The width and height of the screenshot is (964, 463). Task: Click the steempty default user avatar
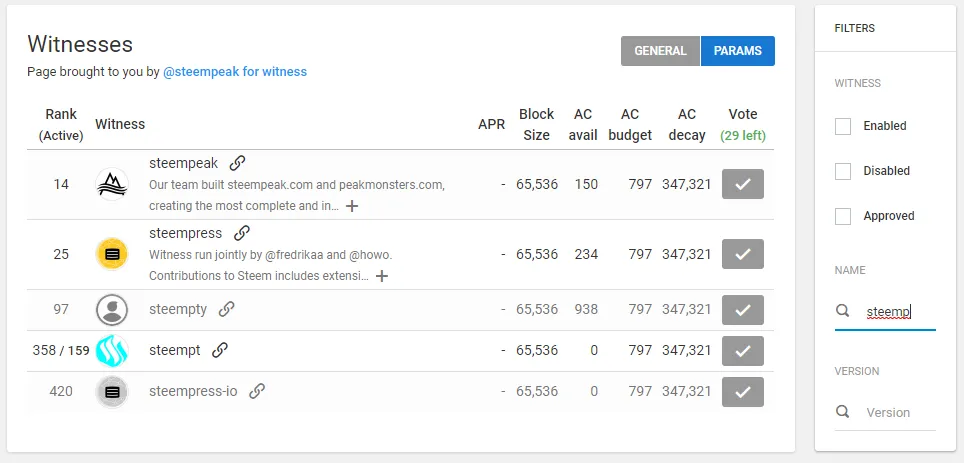[112, 309]
